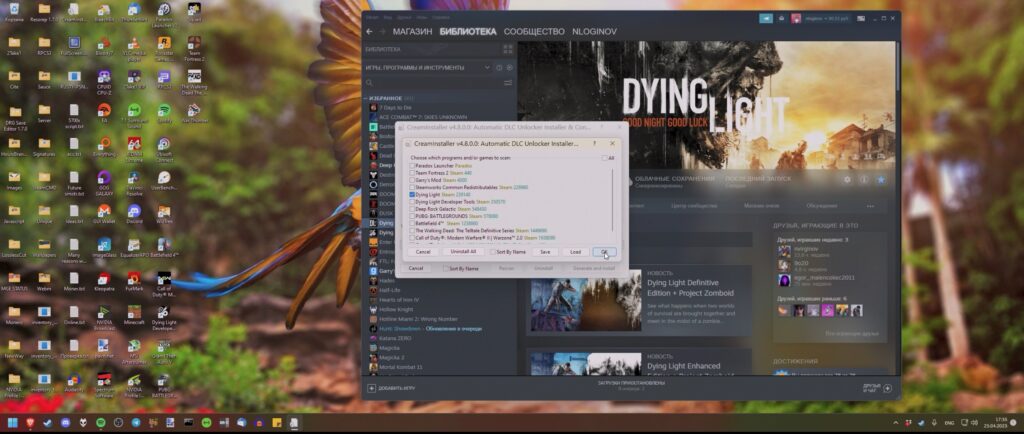Check Call of Duty Modern Warfare II checkbox
Screen dimensions: 1024x434
pyautogui.click(x=412, y=238)
